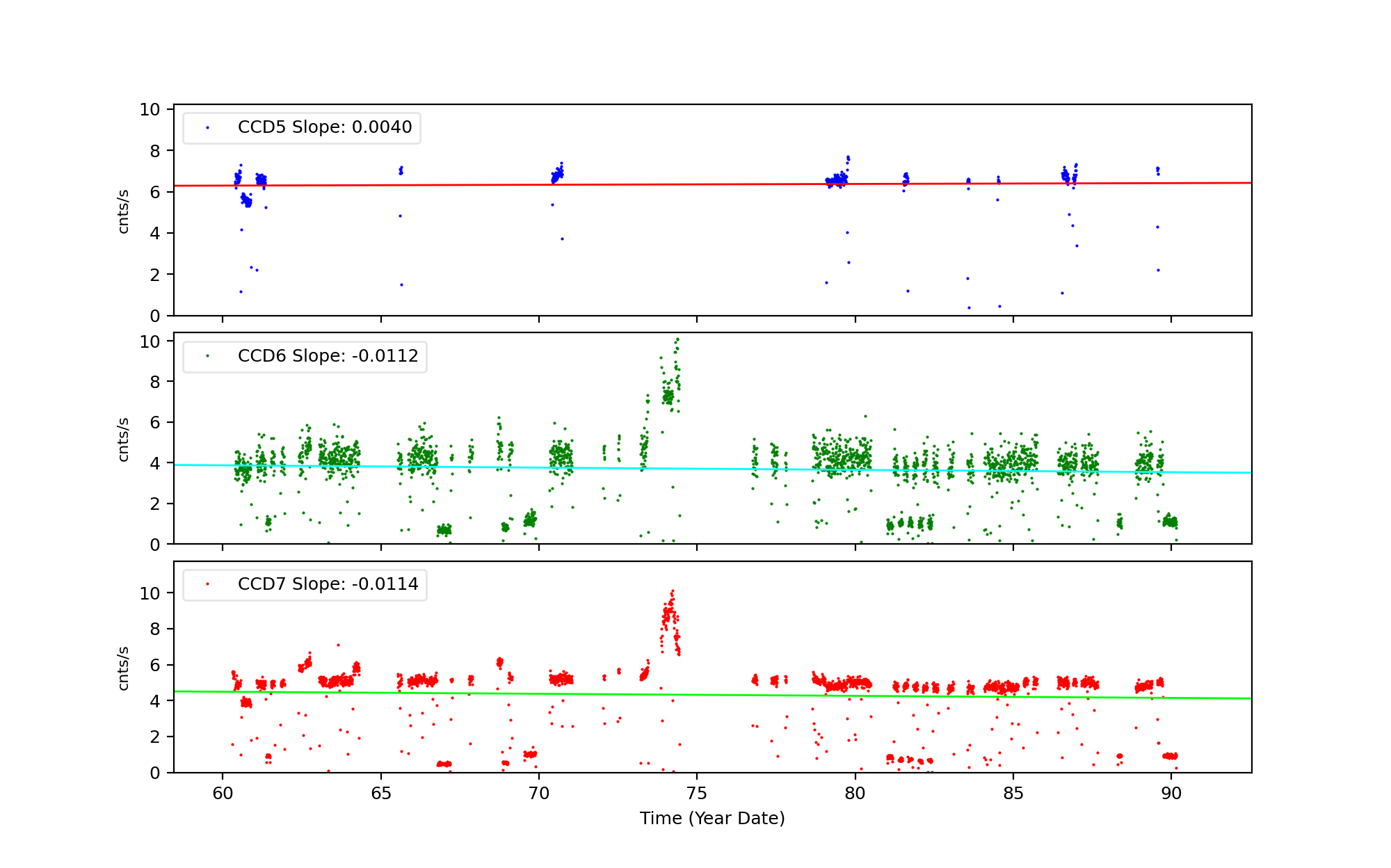Click the CCD7 Slope legend entry
Viewport: 1391px width, 868px height.
click(328, 584)
